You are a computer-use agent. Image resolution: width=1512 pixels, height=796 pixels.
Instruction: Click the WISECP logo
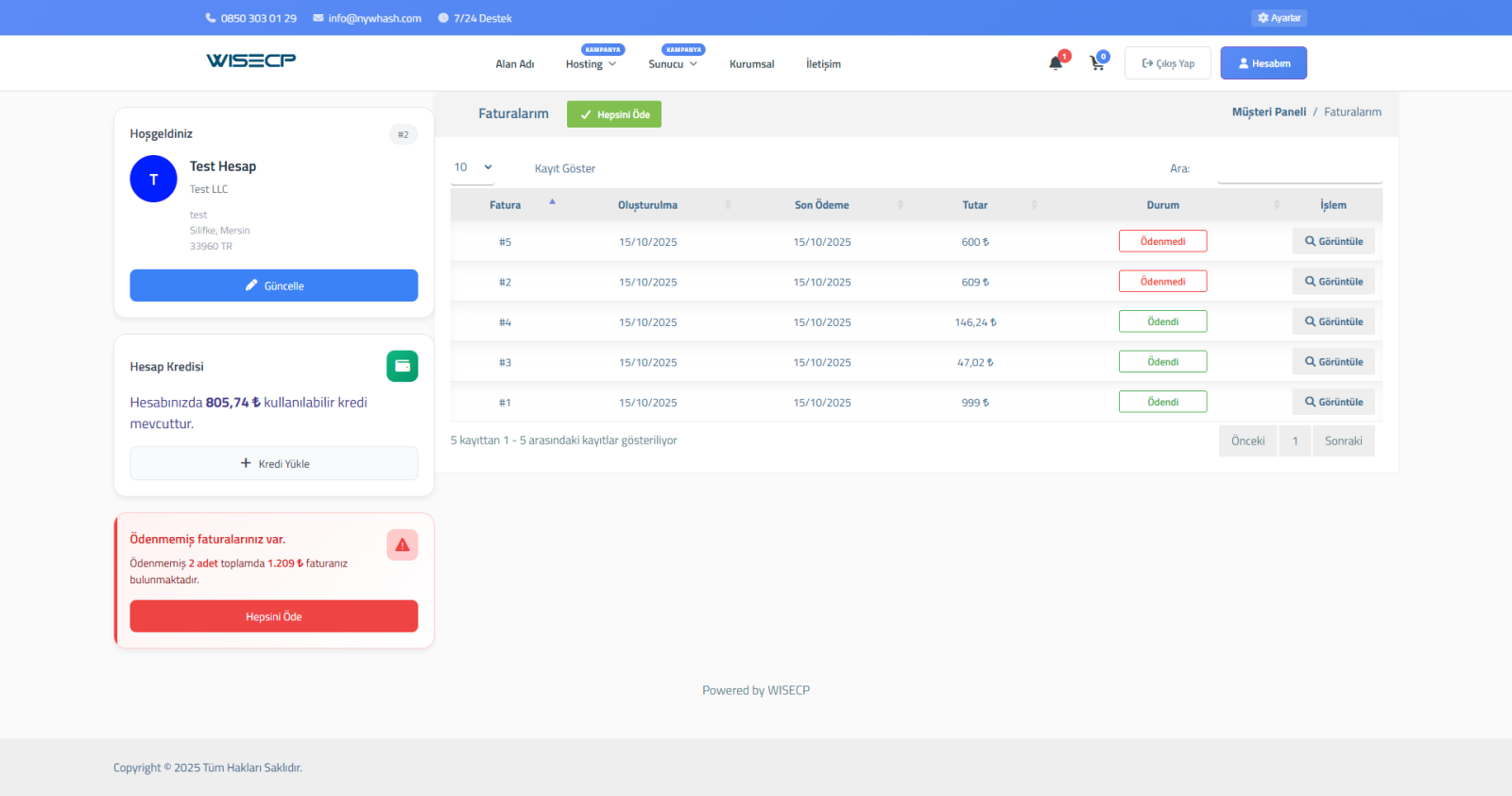pyautogui.click(x=250, y=61)
